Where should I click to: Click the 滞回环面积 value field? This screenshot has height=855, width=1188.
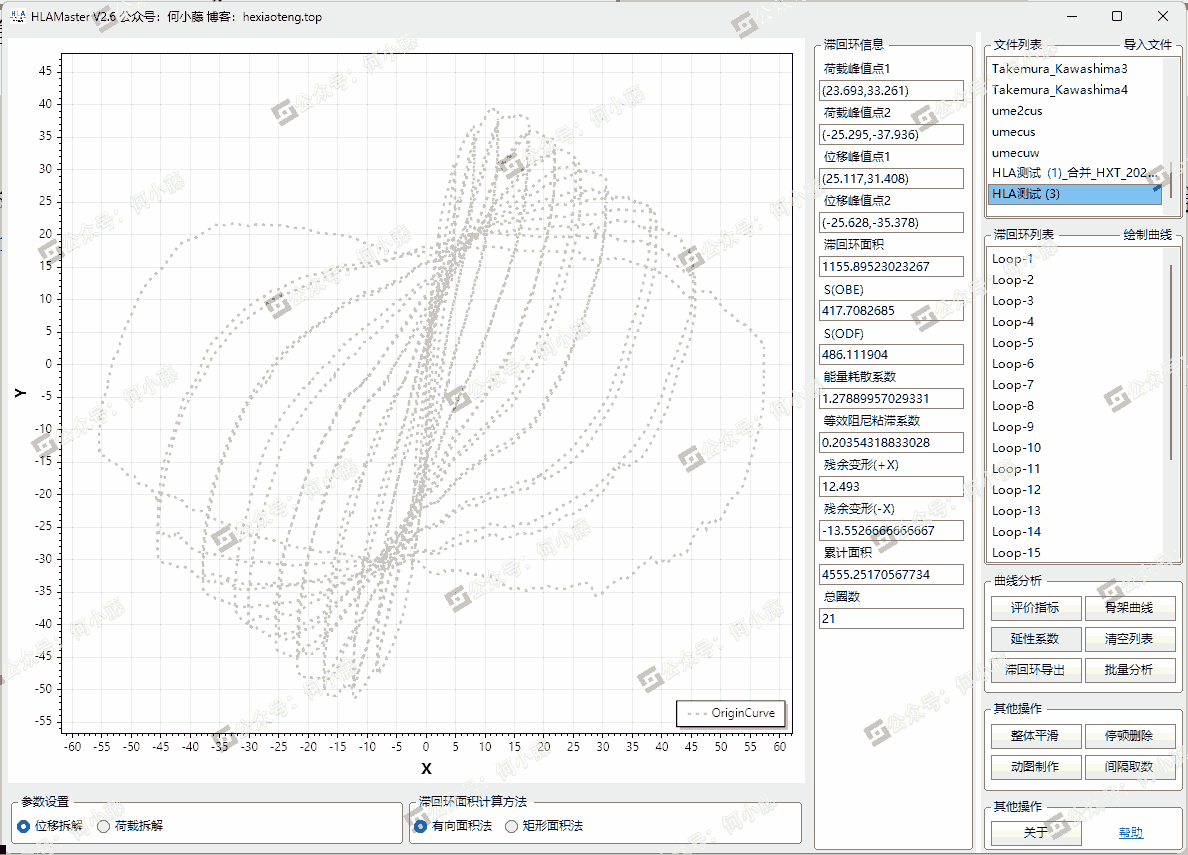click(891, 267)
